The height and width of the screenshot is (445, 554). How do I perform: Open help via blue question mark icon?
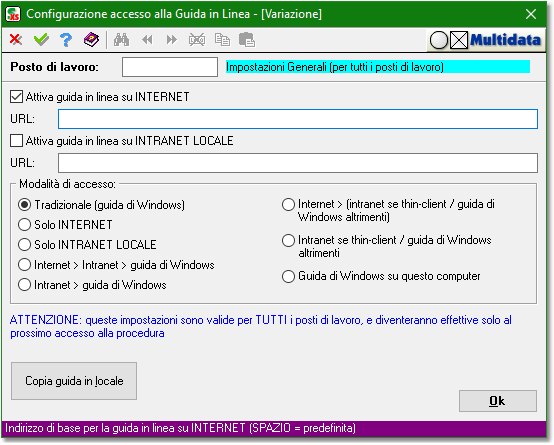(x=66, y=40)
